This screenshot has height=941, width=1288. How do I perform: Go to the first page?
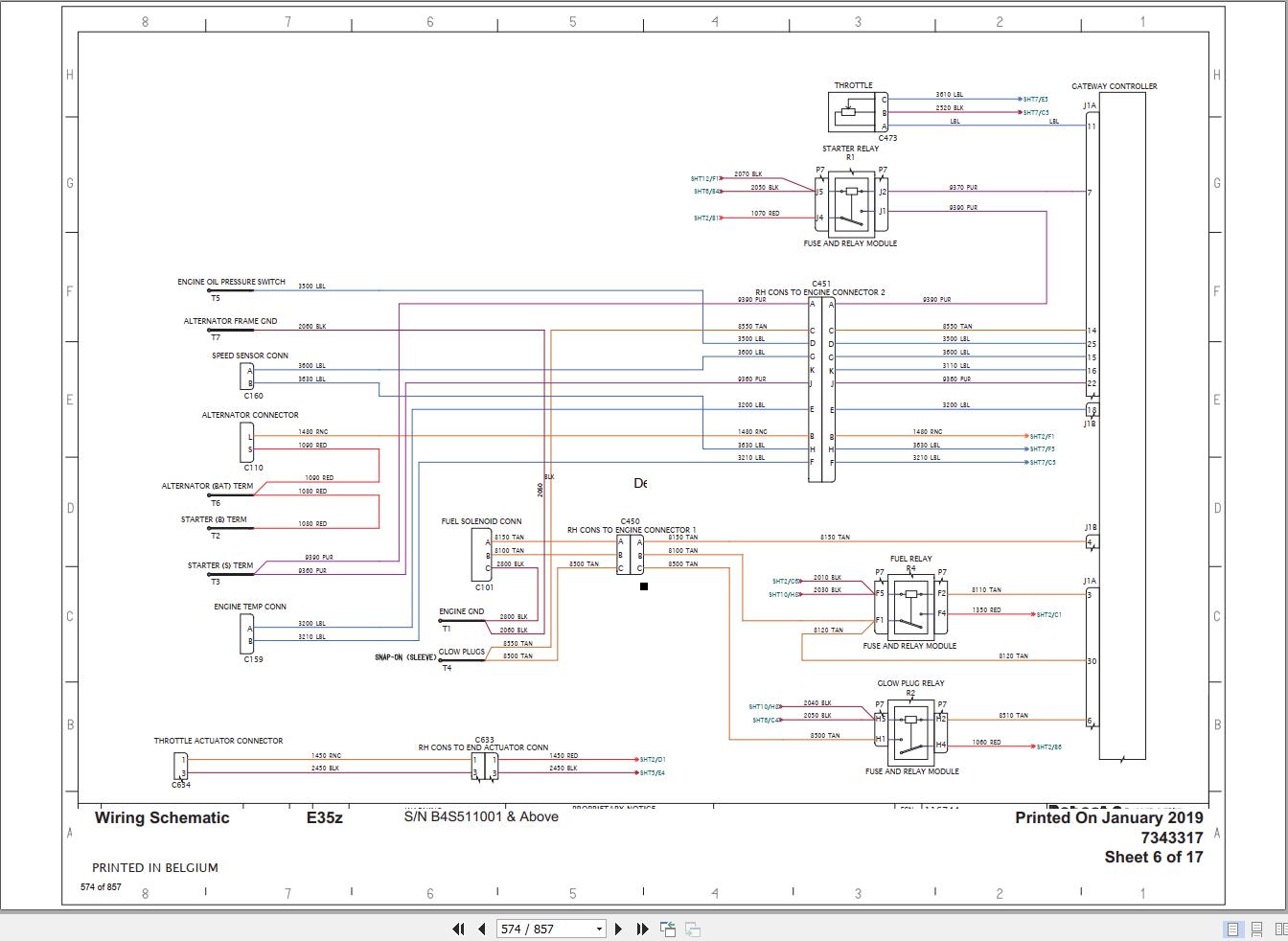(x=458, y=929)
